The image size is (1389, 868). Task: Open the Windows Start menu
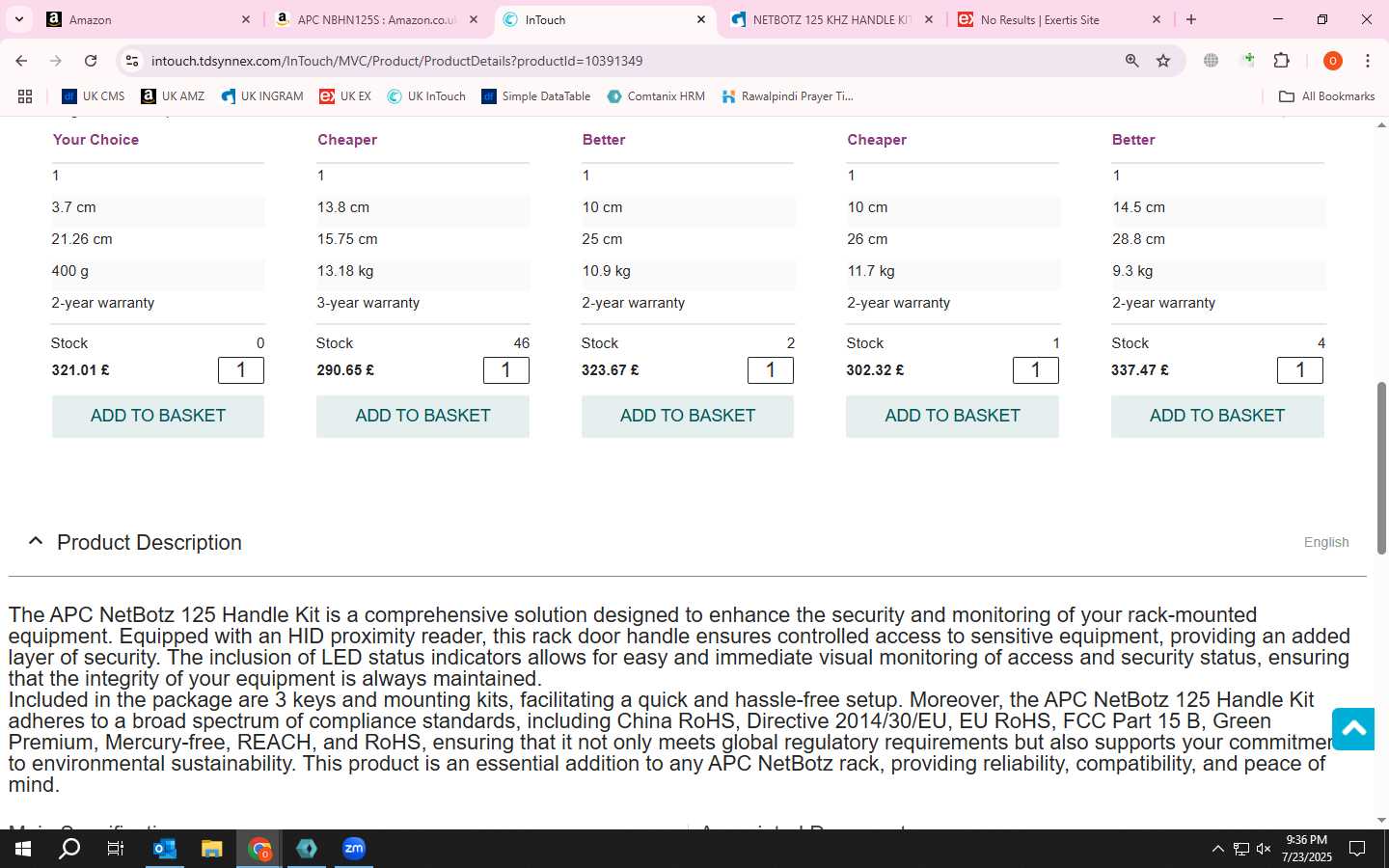click(x=23, y=849)
